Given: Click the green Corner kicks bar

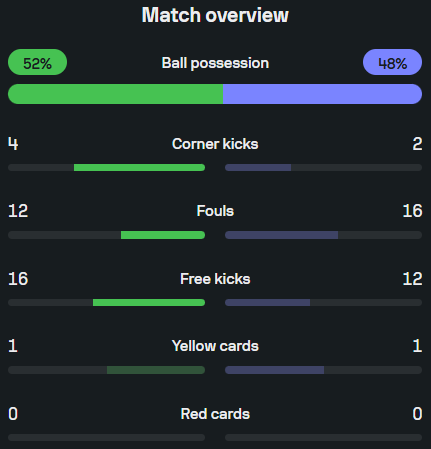Looking at the screenshot, I should point(139,167).
